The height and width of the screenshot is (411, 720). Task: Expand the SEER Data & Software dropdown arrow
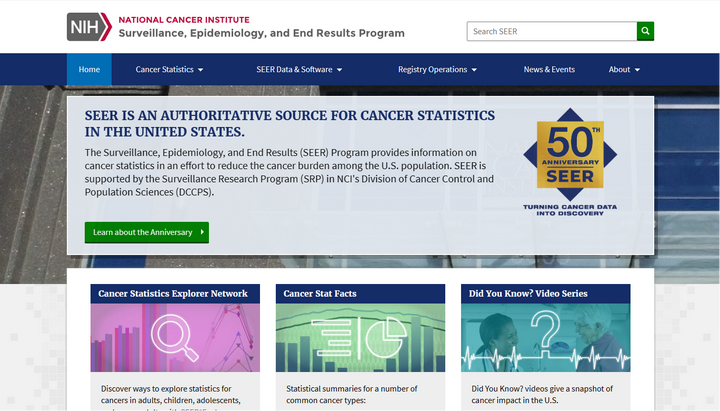point(339,70)
